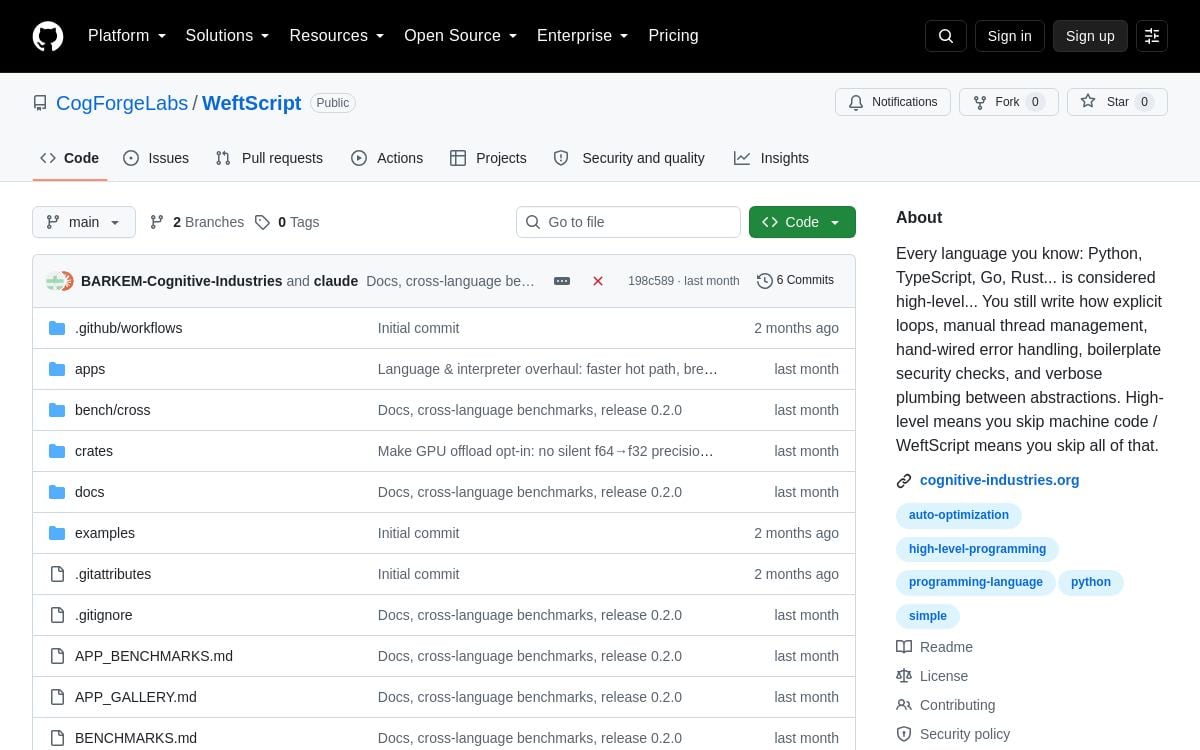
Task: Click the Readme book icon
Action: (x=904, y=647)
